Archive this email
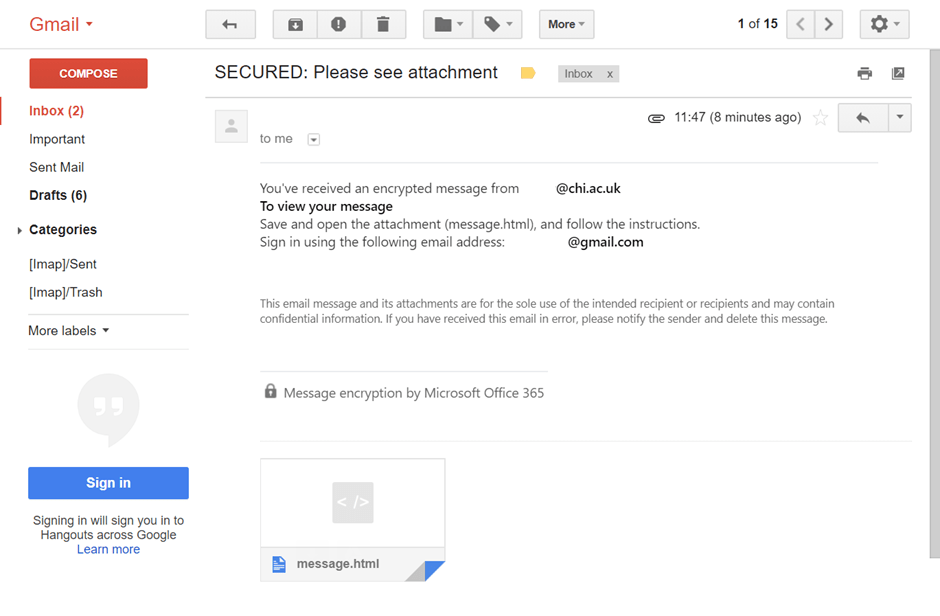The image size is (940, 616). (294, 23)
